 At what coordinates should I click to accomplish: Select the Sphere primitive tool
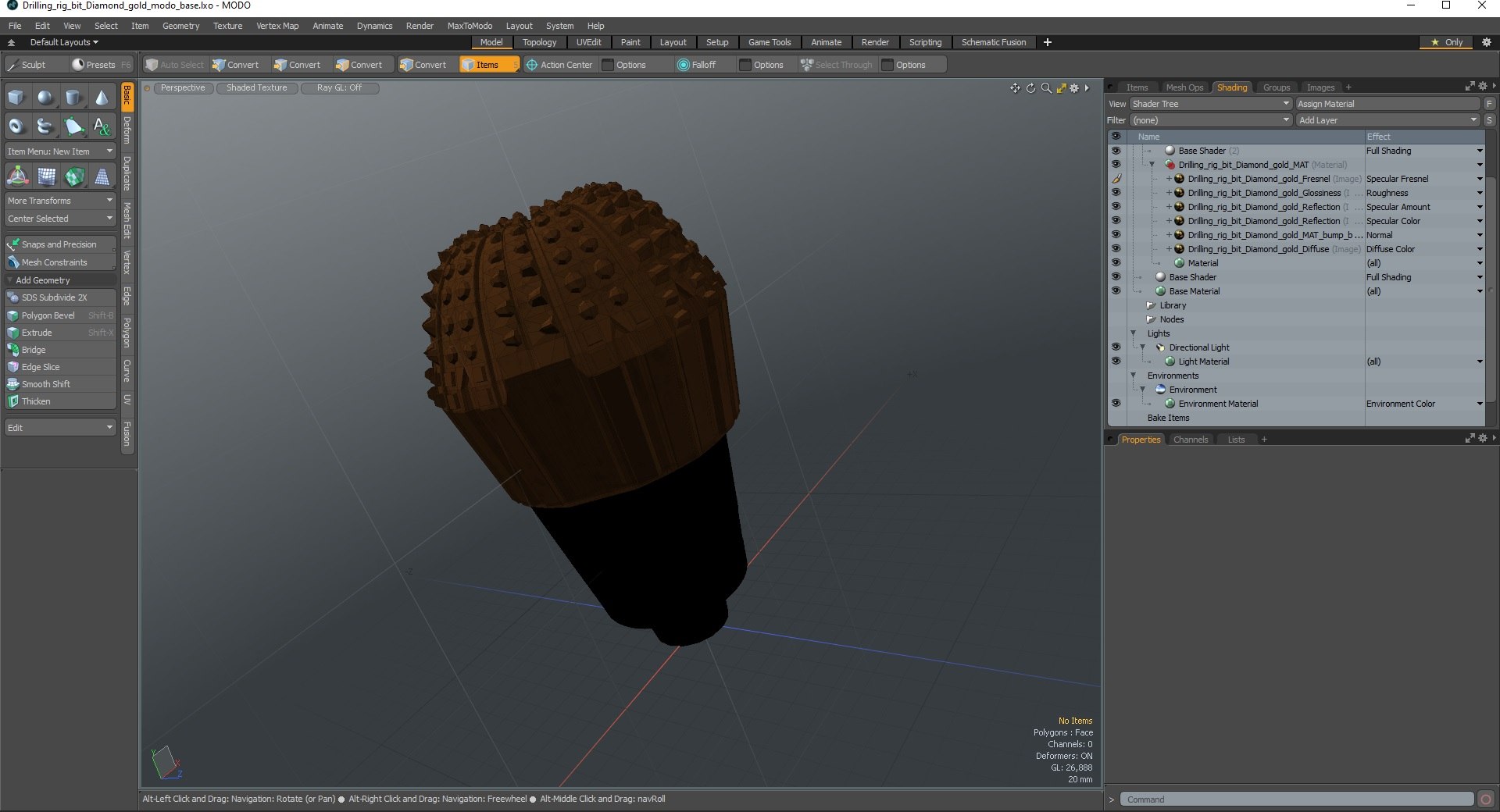[x=45, y=98]
